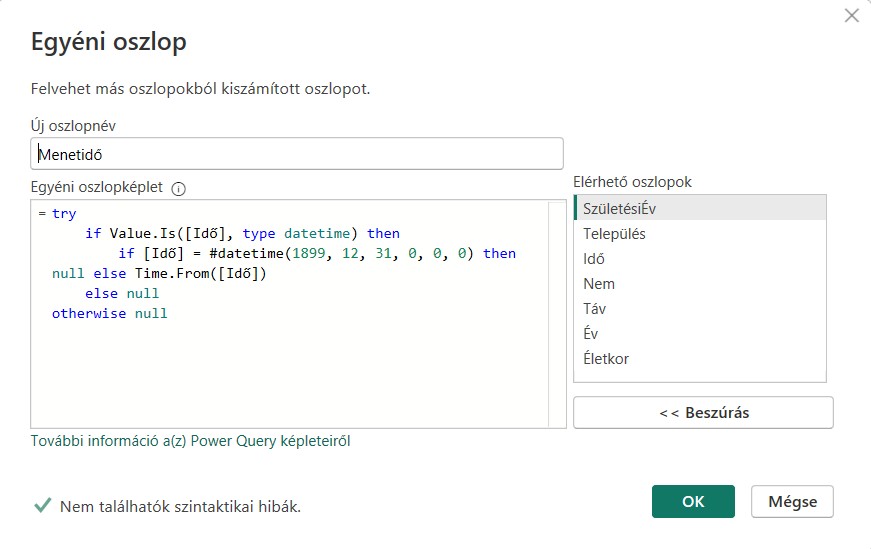Select Táv in available columns list
Screen dimensions: 871x549
700,309
